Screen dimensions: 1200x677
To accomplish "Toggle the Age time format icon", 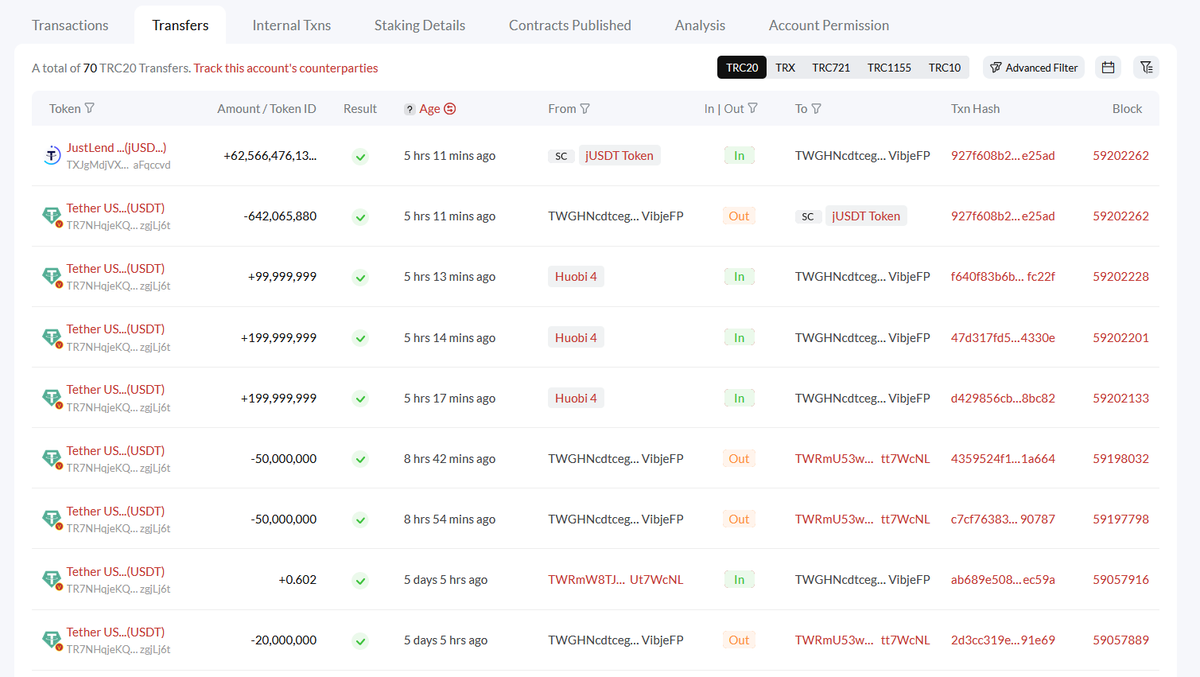I will coord(450,108).
